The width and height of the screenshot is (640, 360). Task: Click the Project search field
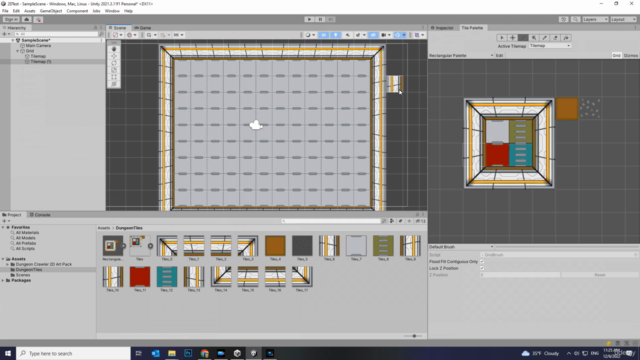tap(331, 221)
